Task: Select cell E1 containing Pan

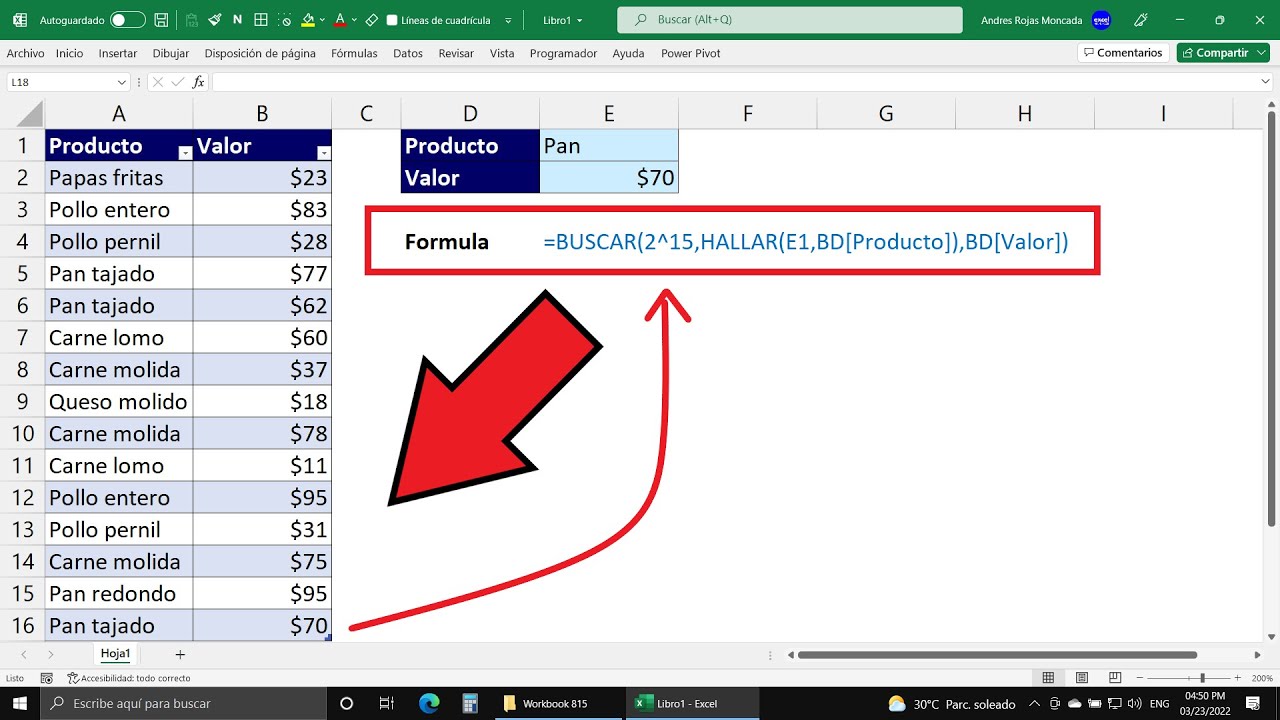Action: pos(609,146)
